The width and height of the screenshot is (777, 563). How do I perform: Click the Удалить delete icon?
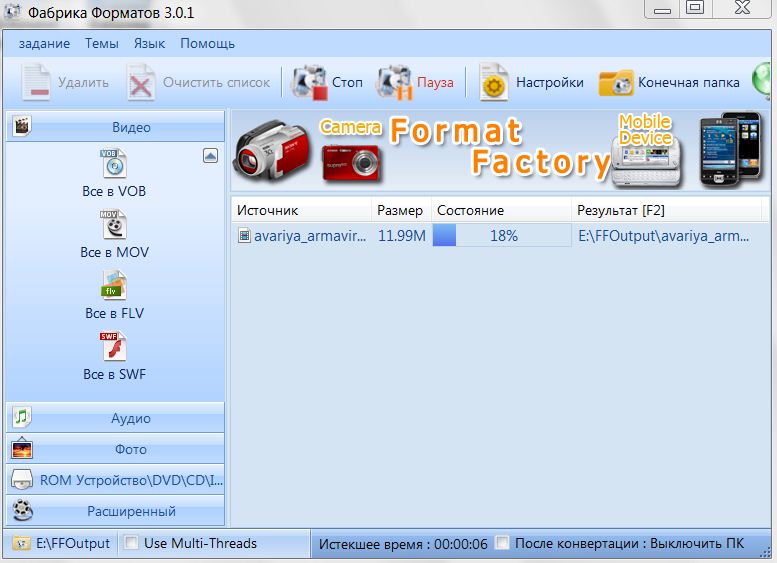coord(35,82)
